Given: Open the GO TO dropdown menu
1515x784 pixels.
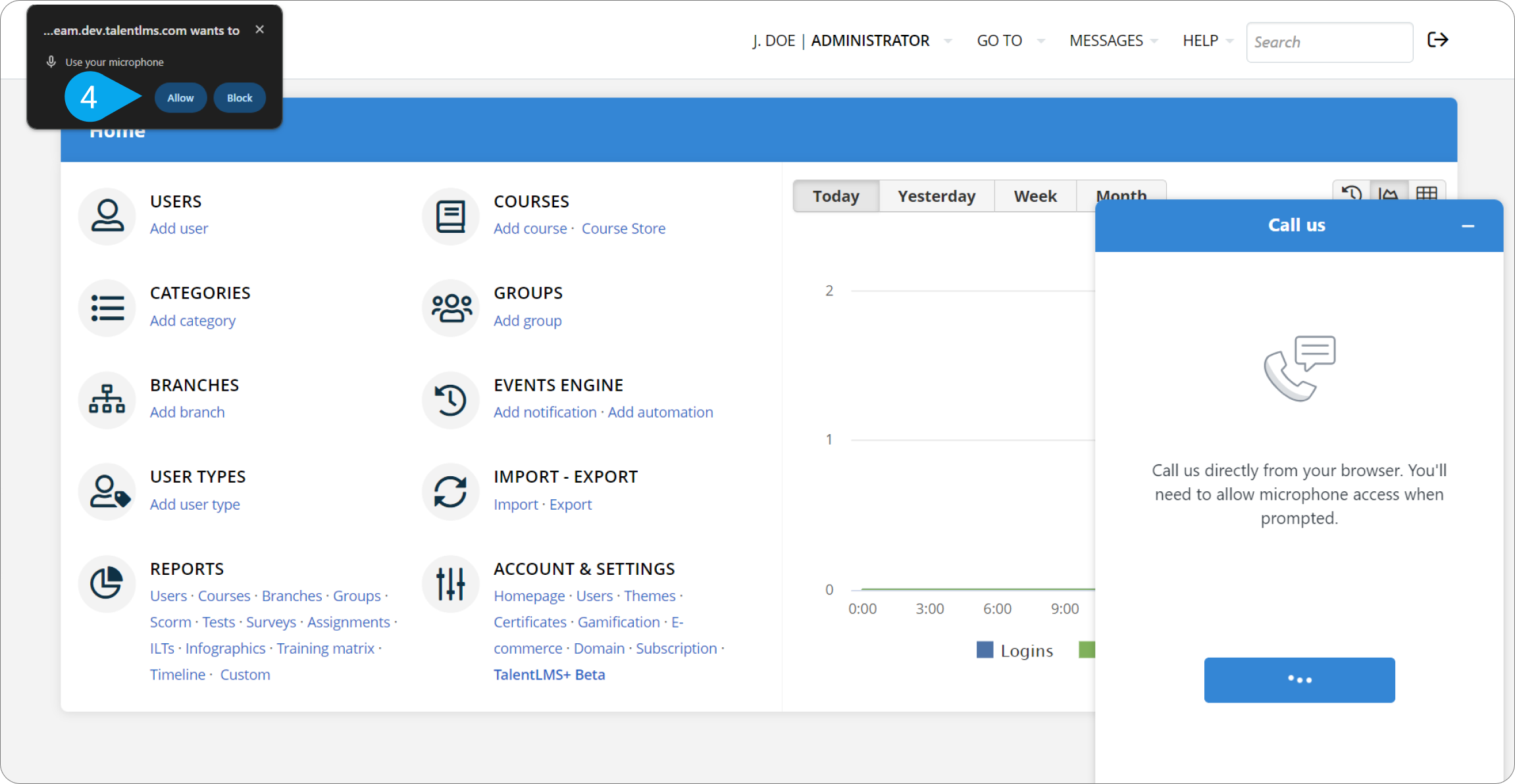Looking at the screenshot, I should coord(1010,41).
